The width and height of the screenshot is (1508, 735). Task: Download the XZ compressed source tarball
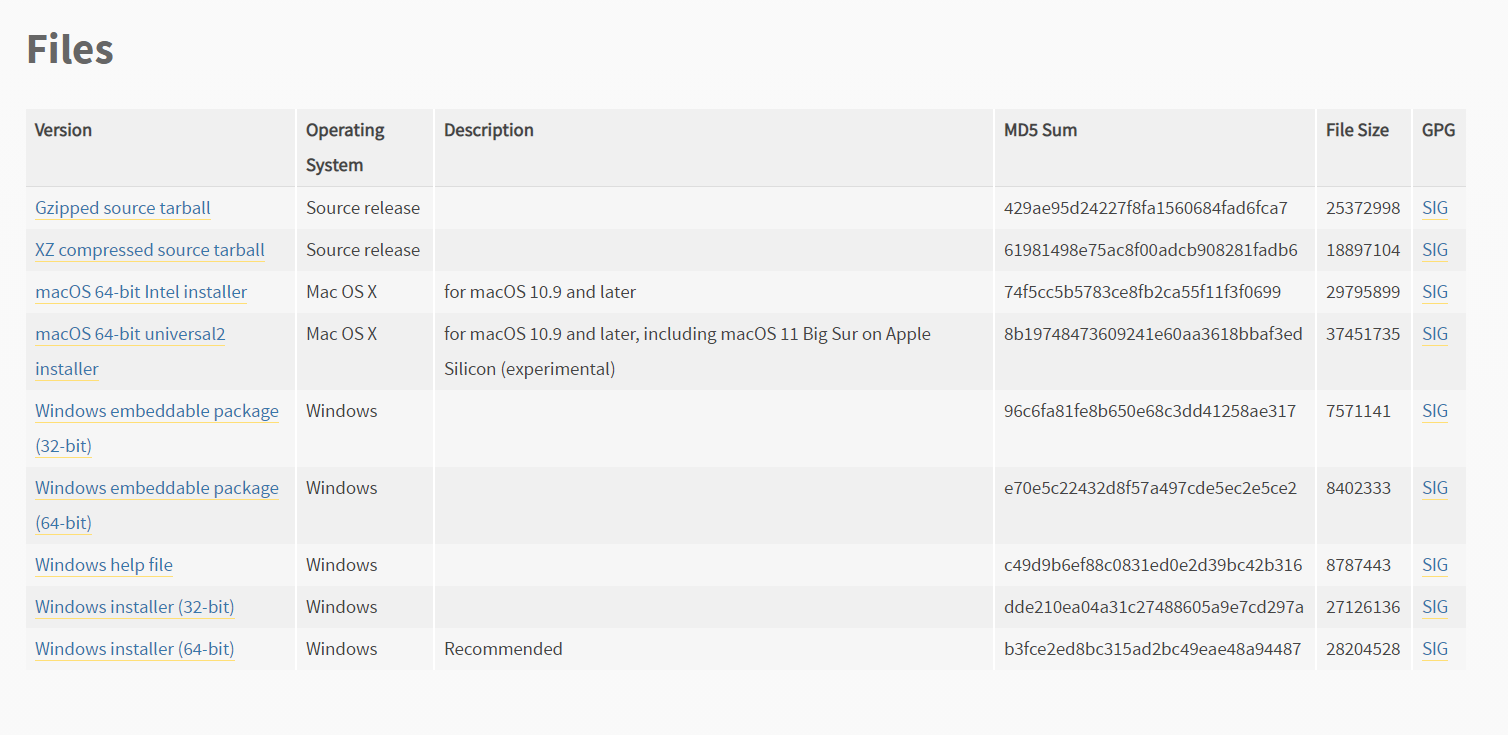pos(150,250)
